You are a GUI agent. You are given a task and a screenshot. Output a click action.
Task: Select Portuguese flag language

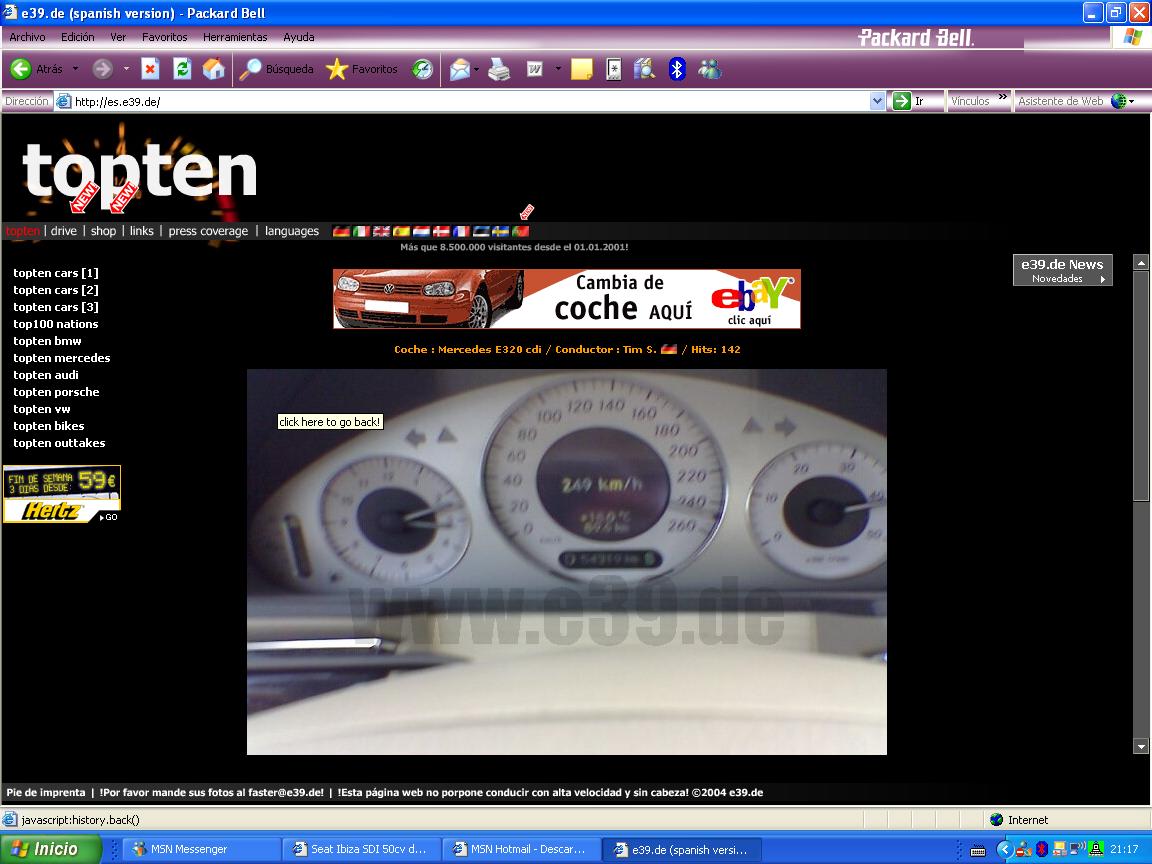[521, 231]
